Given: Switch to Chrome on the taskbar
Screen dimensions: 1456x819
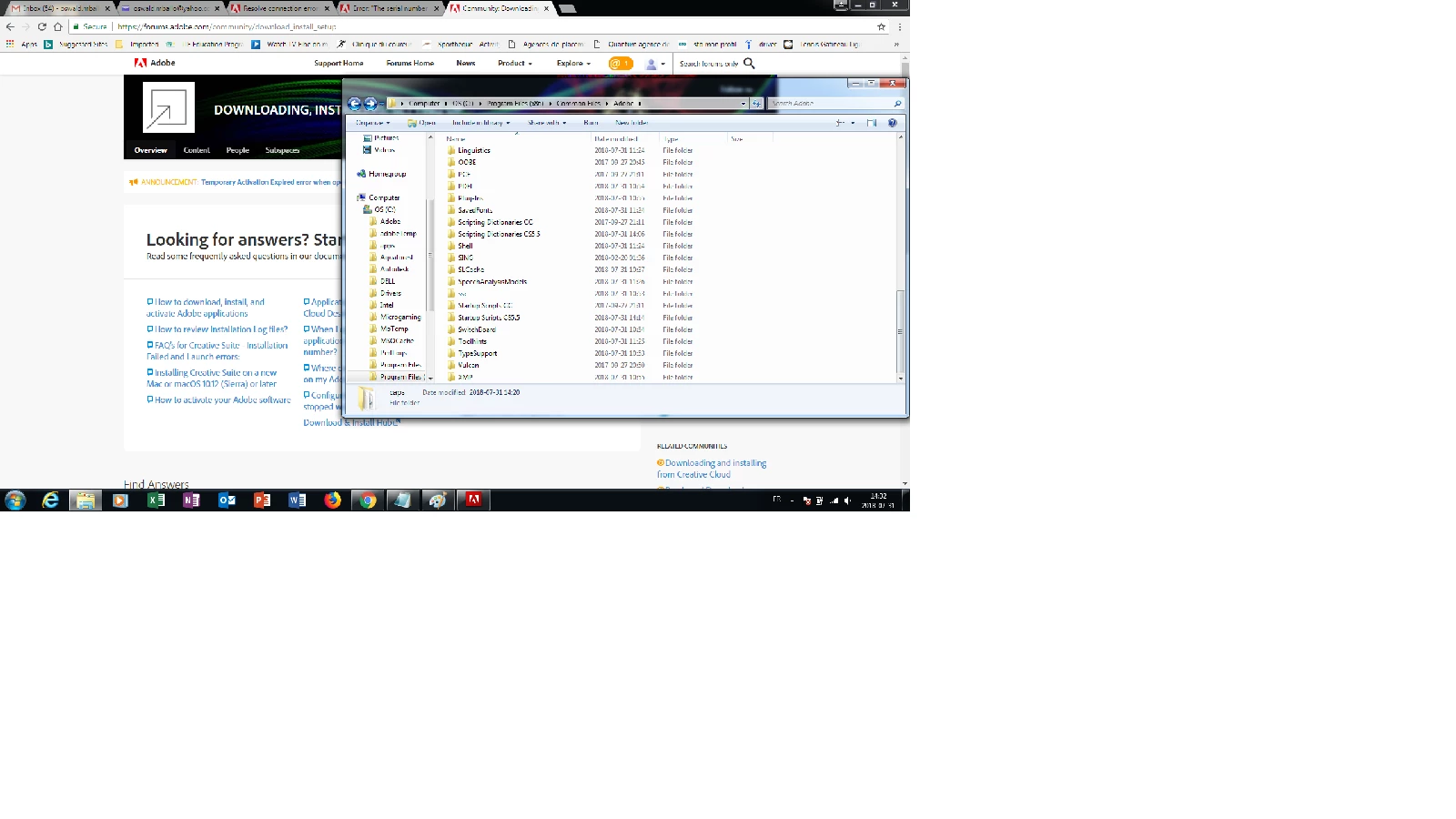Looking at the screenshot, I should pyautogui.click(x=368, y=500).
